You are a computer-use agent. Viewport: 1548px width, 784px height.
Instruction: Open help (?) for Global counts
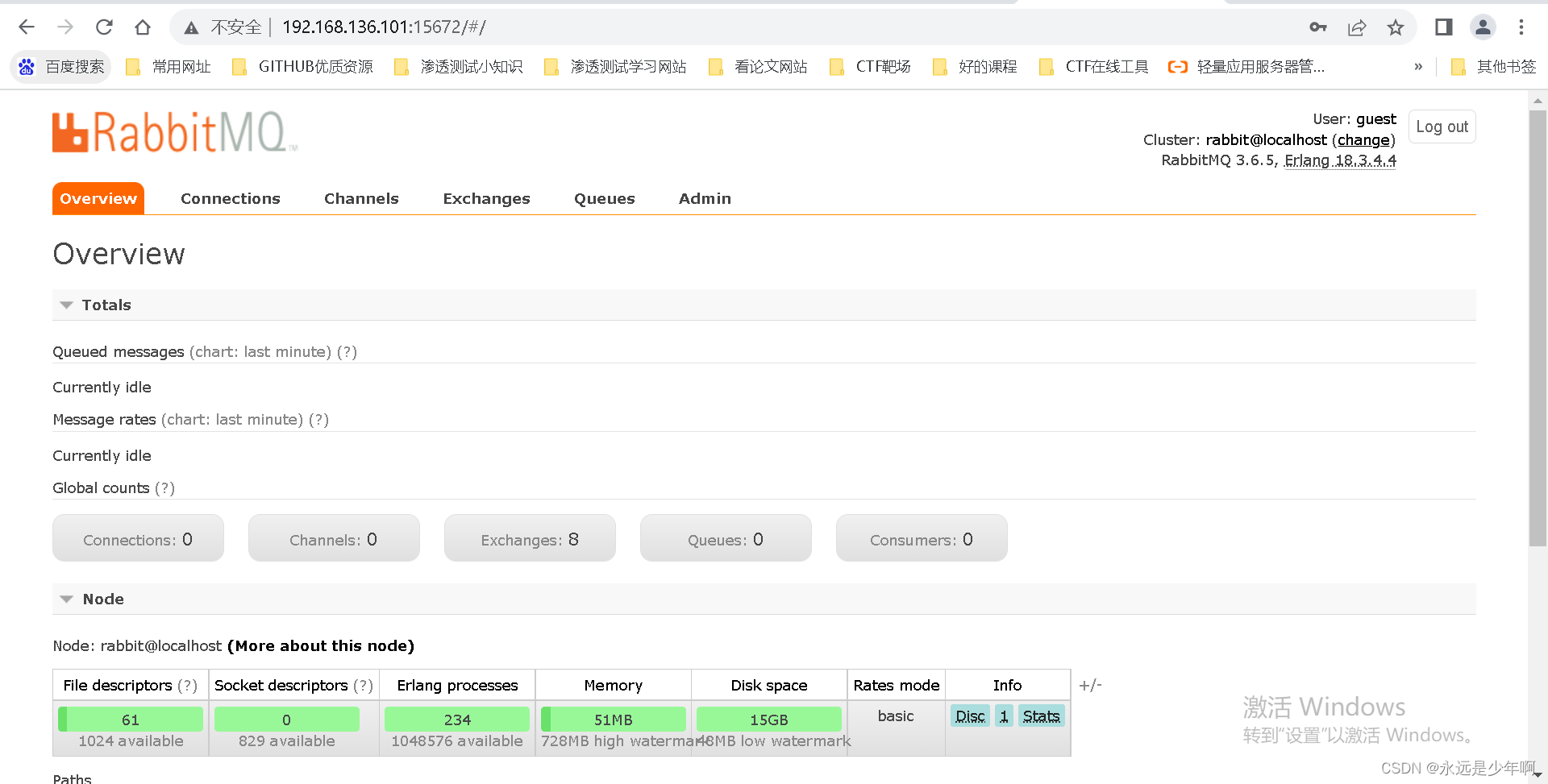coord(164,488)
